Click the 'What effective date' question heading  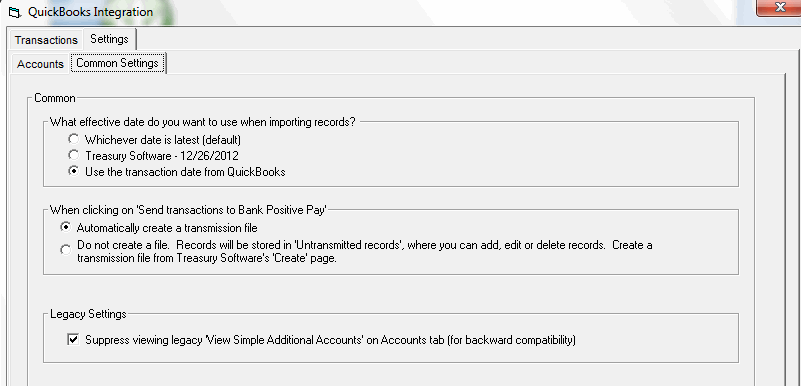(202, 123)
